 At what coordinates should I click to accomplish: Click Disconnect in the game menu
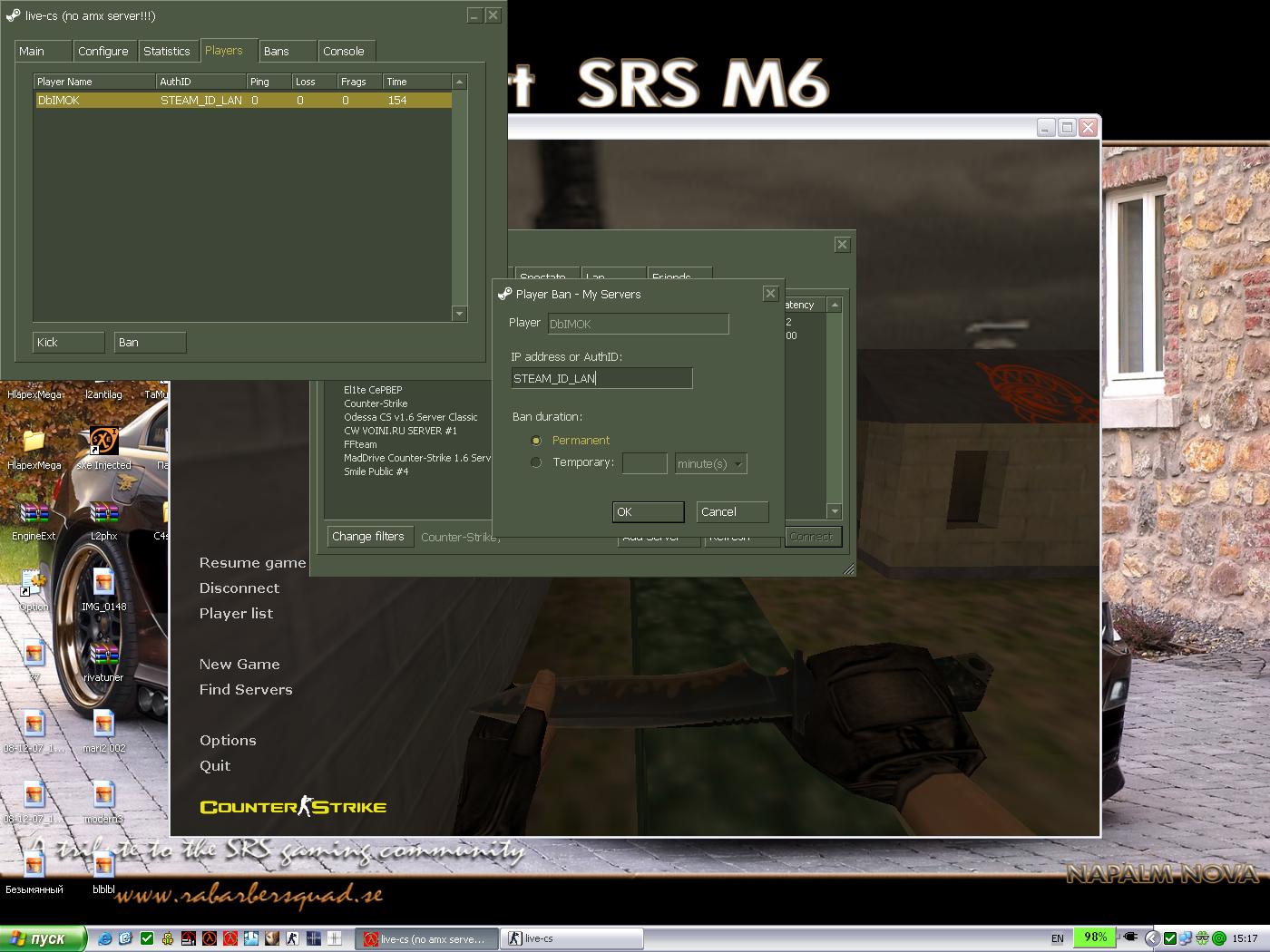point(239,588)
